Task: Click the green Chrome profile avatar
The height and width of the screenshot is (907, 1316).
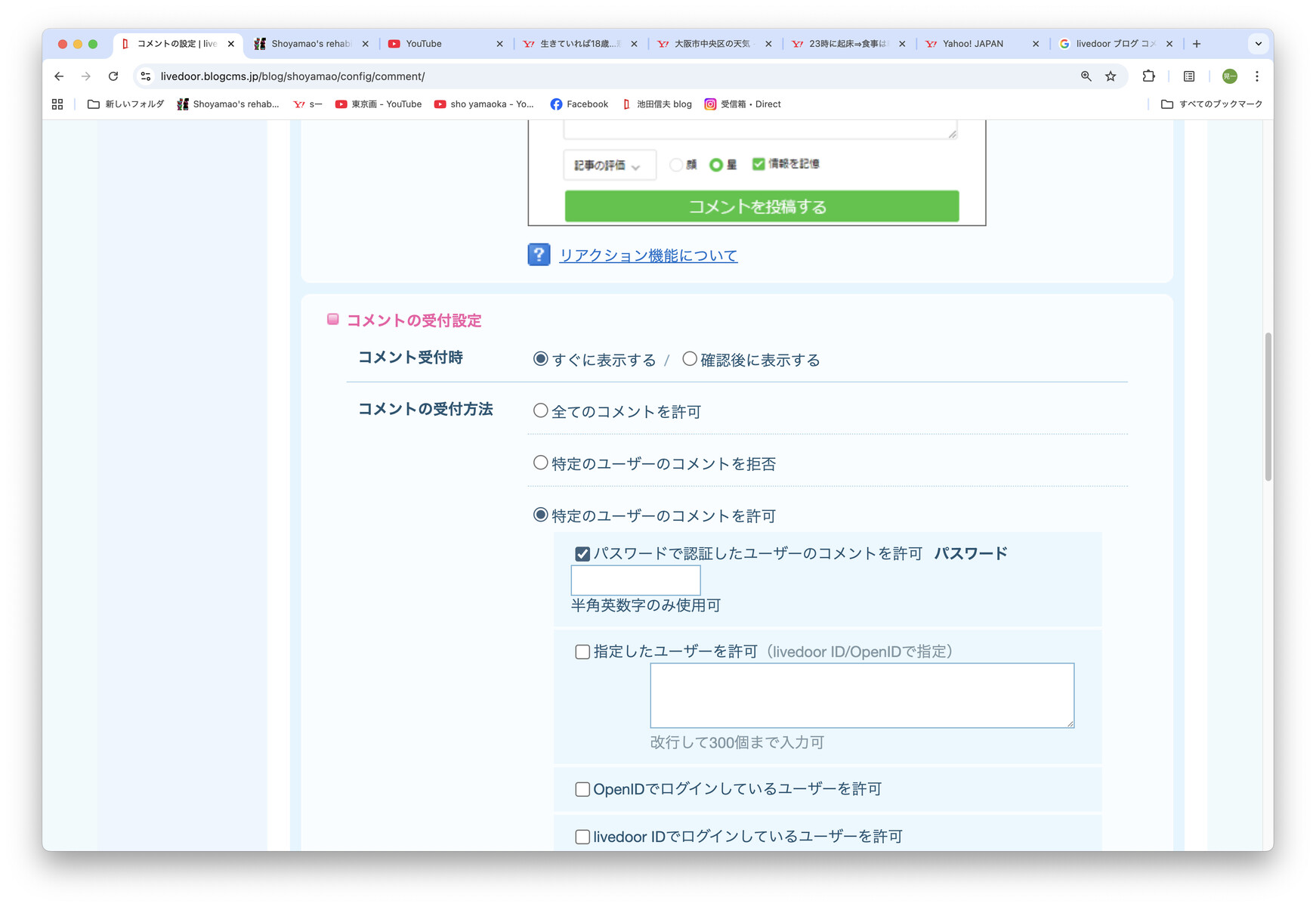Action: tap(1228, 76)
